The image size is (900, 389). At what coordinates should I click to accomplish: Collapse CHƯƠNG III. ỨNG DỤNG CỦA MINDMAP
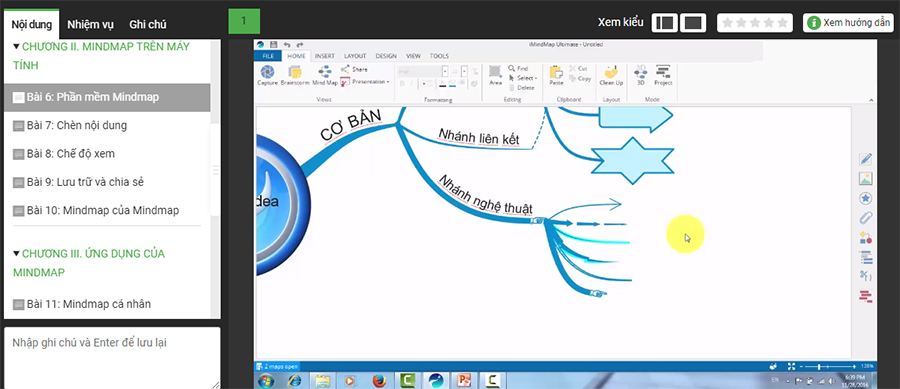(16, 254)
